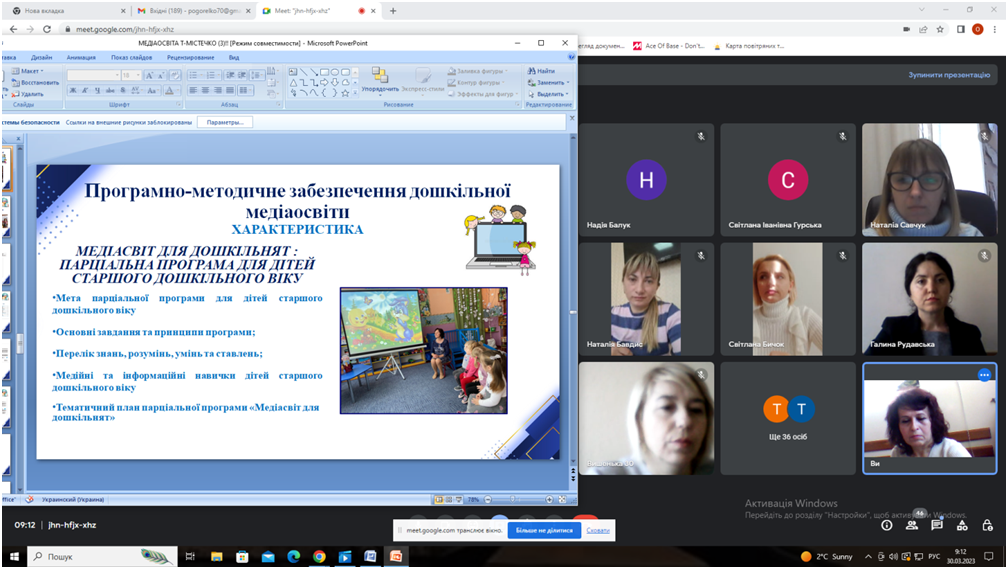Open the Рецензирование ribbon tab
Image resolution: width=1008 pixels, height=569 pixels.
pos(190,57)
